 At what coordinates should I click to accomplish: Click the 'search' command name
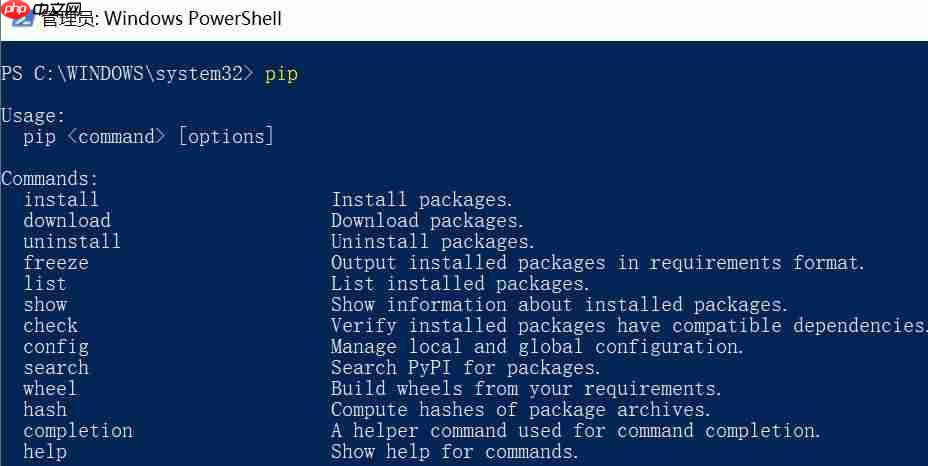click(56, 368)
